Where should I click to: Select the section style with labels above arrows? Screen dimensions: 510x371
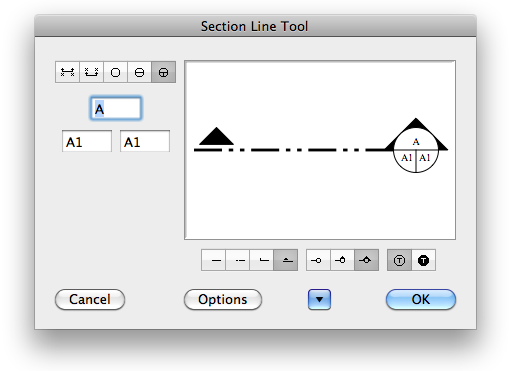pyautogui.click(x=91, y=72)
